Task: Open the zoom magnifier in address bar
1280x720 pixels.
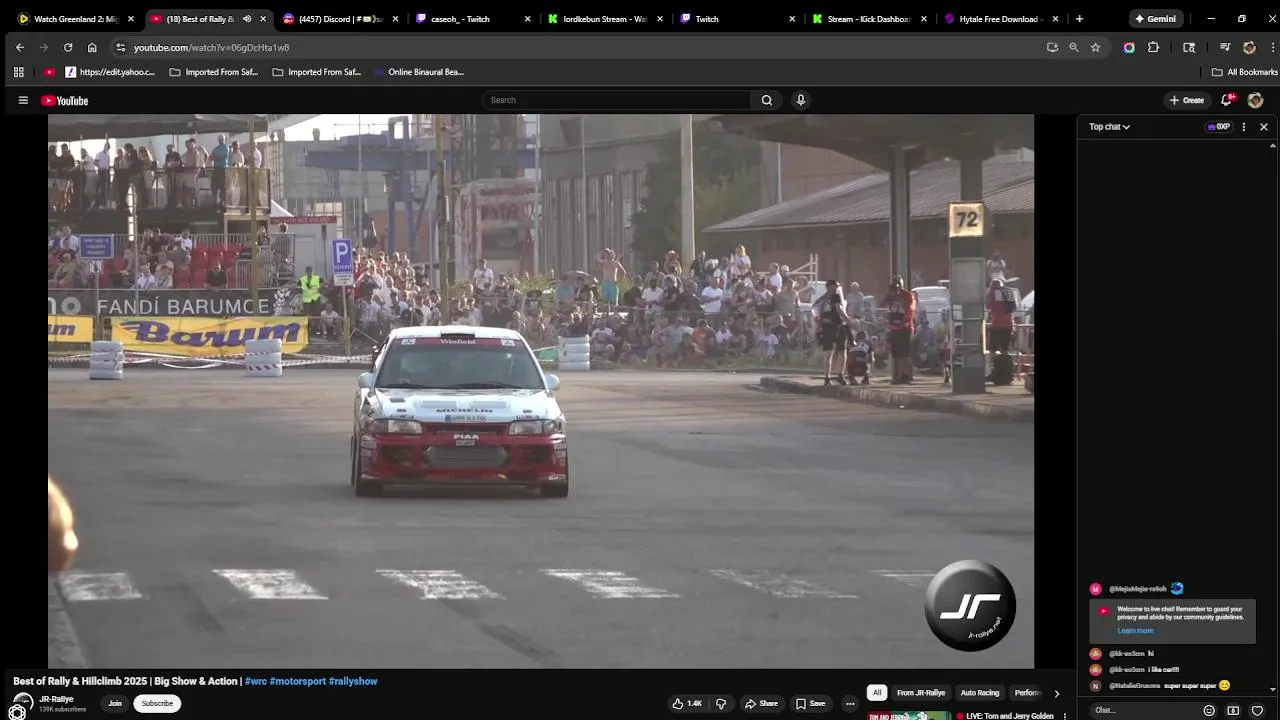Action: point(1074,47)
